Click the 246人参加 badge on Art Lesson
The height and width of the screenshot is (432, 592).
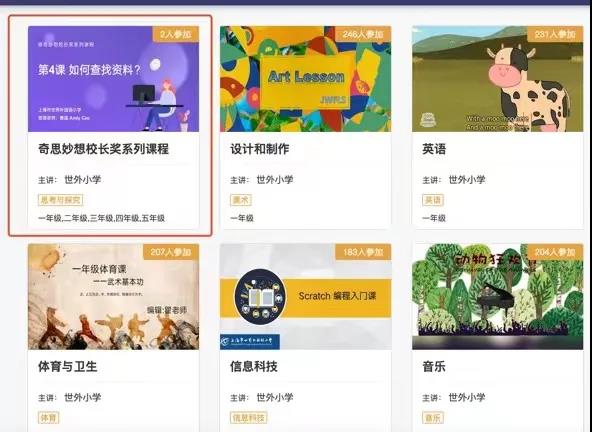[363, 34]
